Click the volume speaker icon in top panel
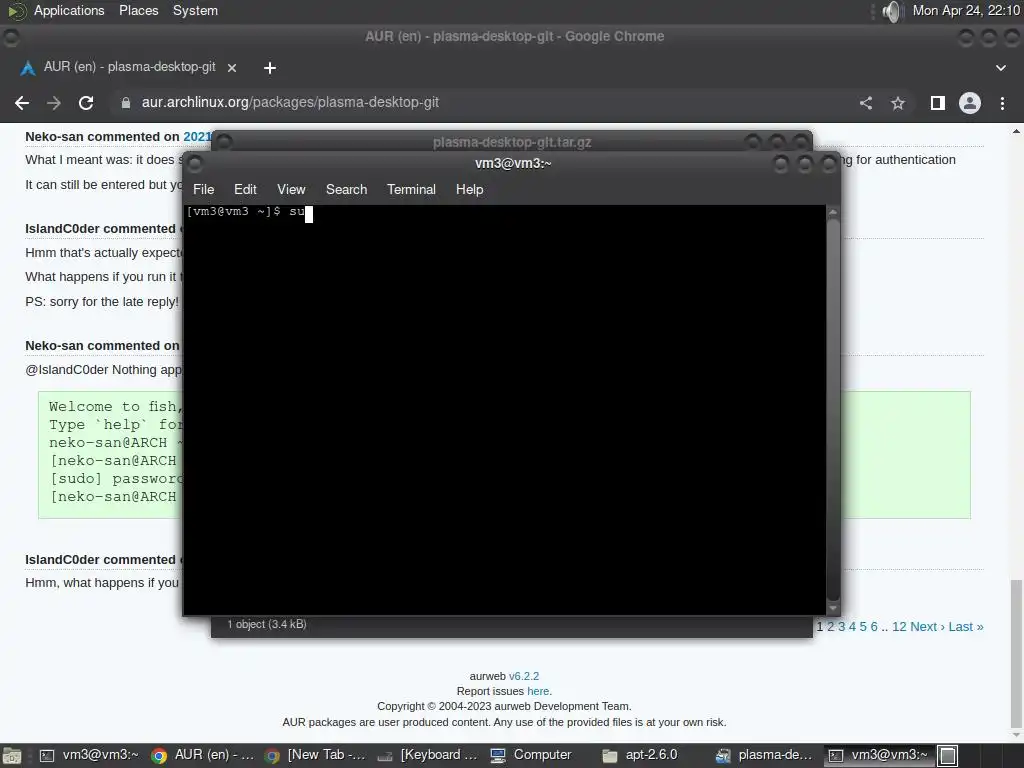The image size is (1024, 768). [x=891, y=11]
